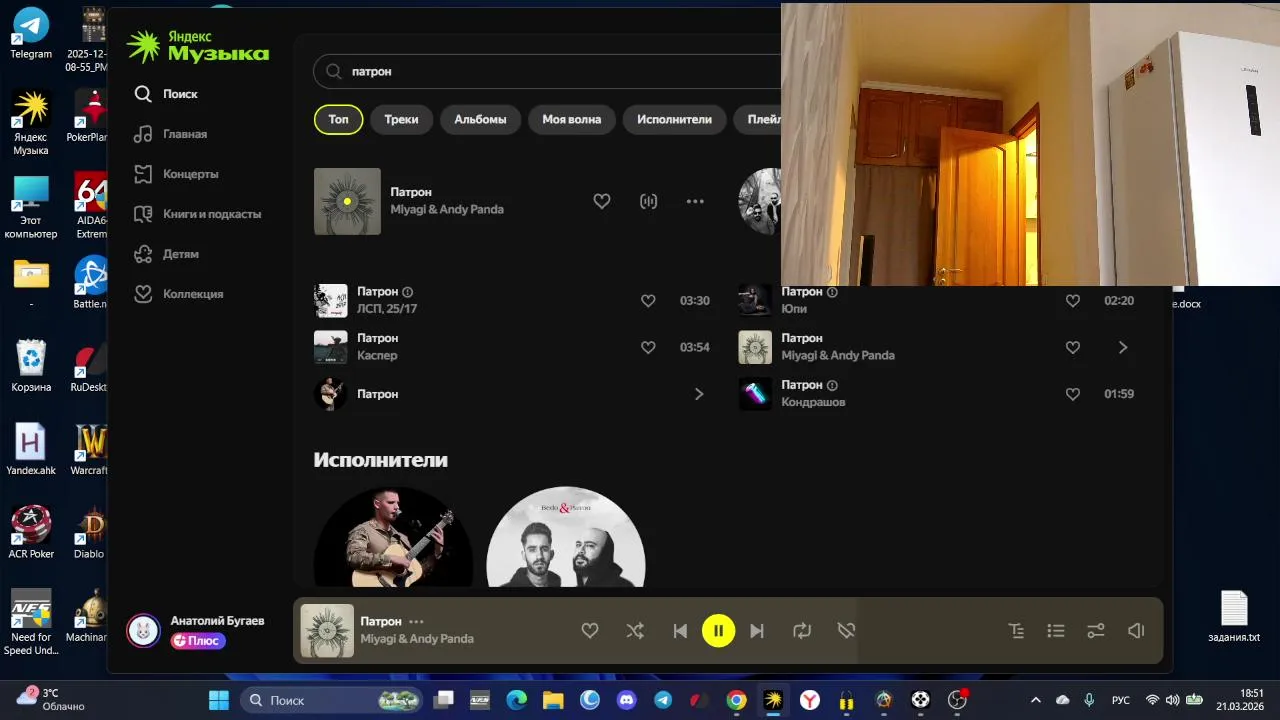This screenshot has width=1280, height=720.
Task: Show lyrics for current track
Action: 1016,631
